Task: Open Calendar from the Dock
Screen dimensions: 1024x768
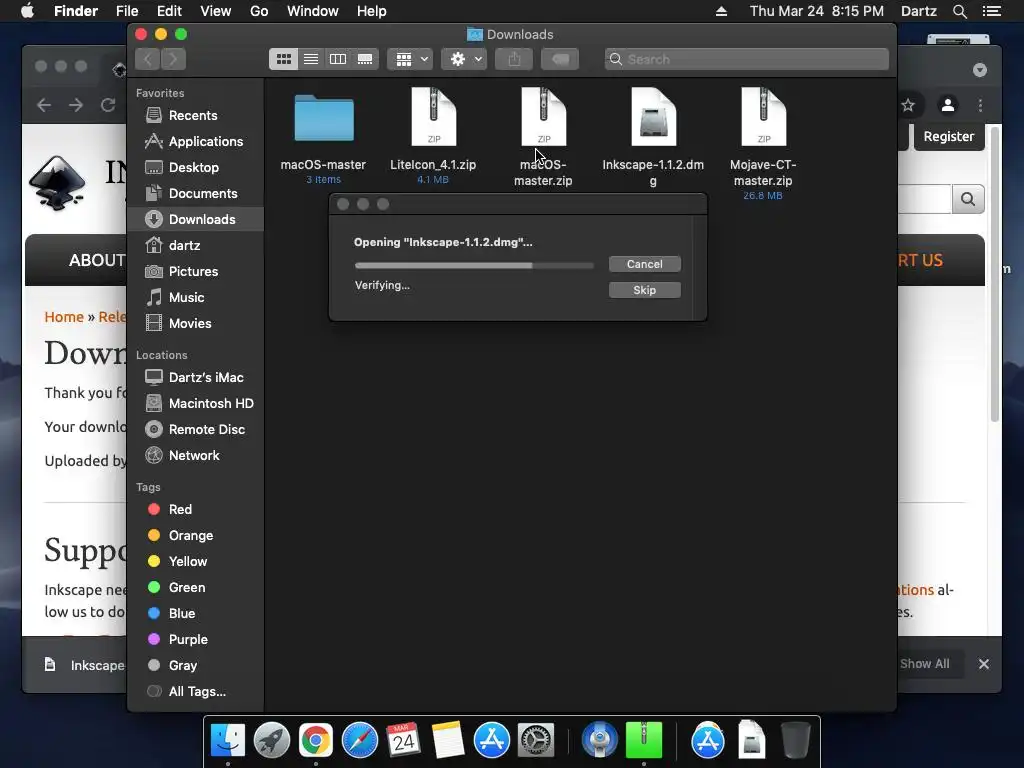Action: 404,740
